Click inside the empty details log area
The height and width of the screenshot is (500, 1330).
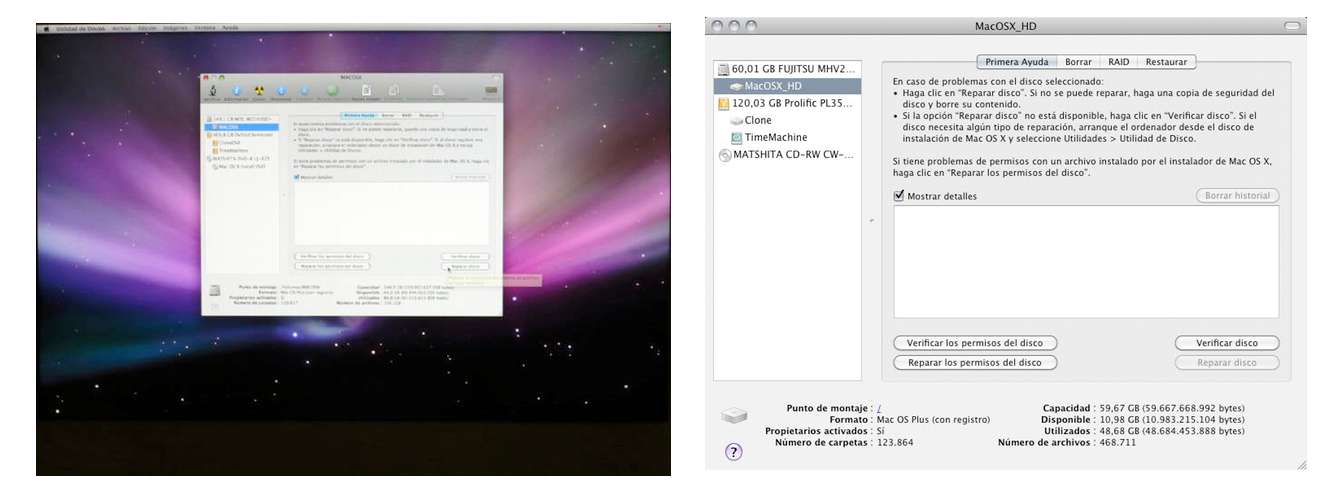pos(1086,262)
